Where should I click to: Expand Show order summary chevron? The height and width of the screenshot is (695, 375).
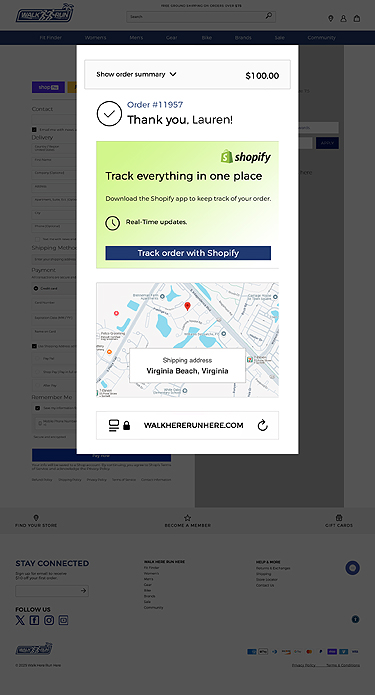pos(173,74)
